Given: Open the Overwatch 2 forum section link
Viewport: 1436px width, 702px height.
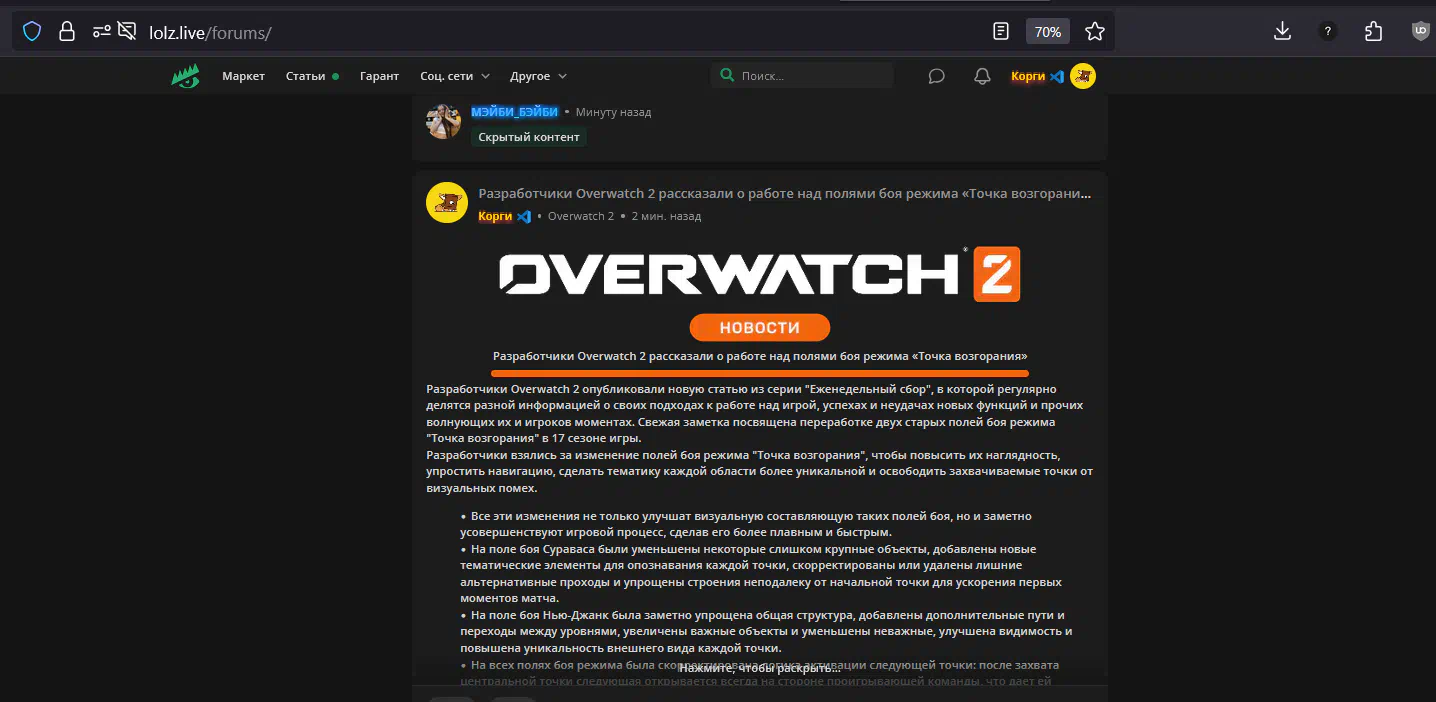Looking at the screenshot, I should pyautogui.click(x=580, y=216).
